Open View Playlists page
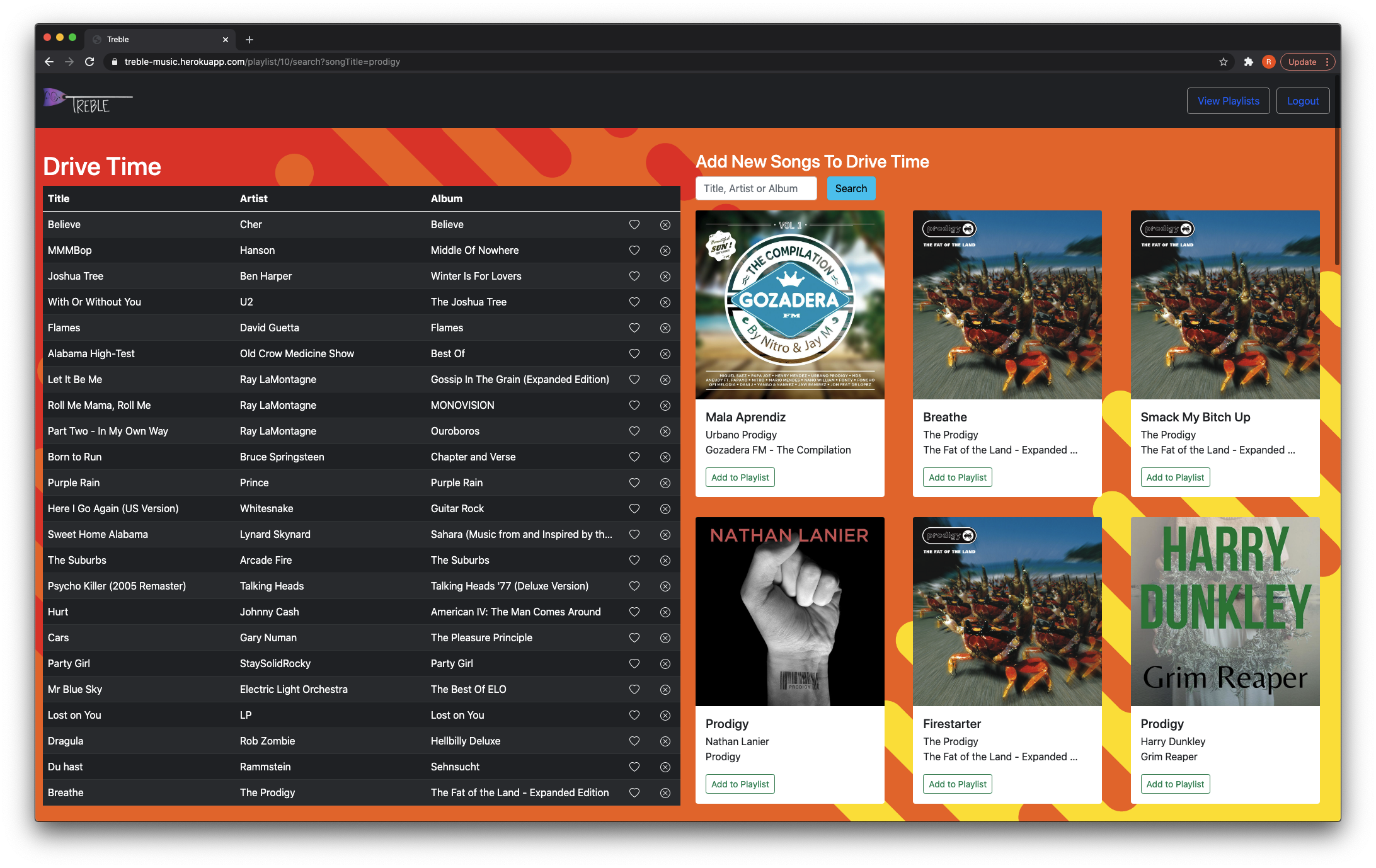This screenshot has height=868, width=1376. [1228, 101]
